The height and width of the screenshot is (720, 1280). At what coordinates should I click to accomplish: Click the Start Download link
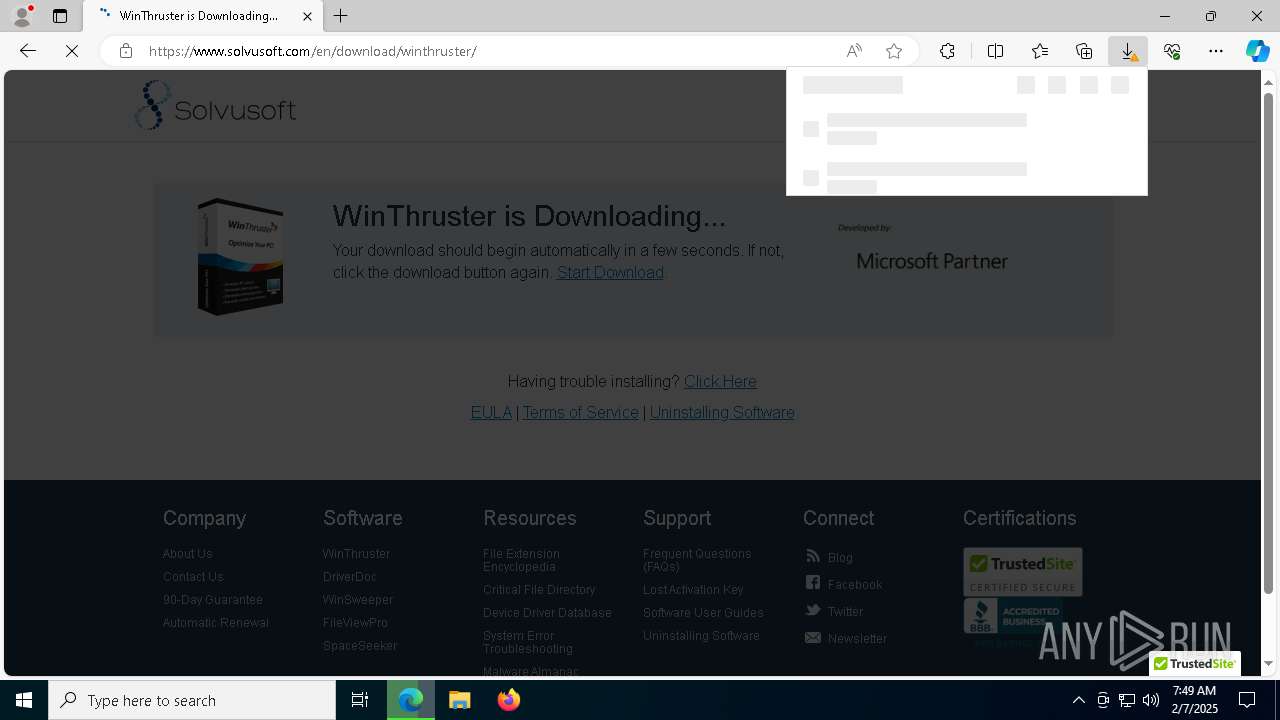(610, 272)
